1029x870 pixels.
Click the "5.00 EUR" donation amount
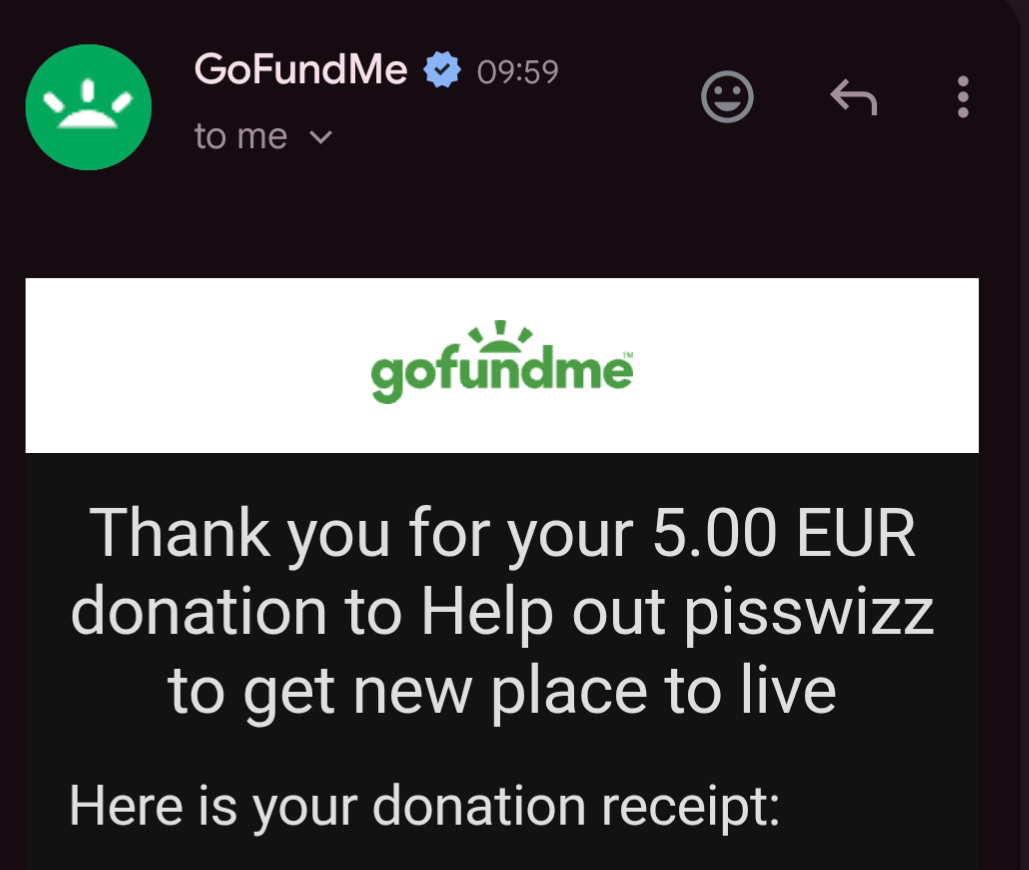coord(784,533)
